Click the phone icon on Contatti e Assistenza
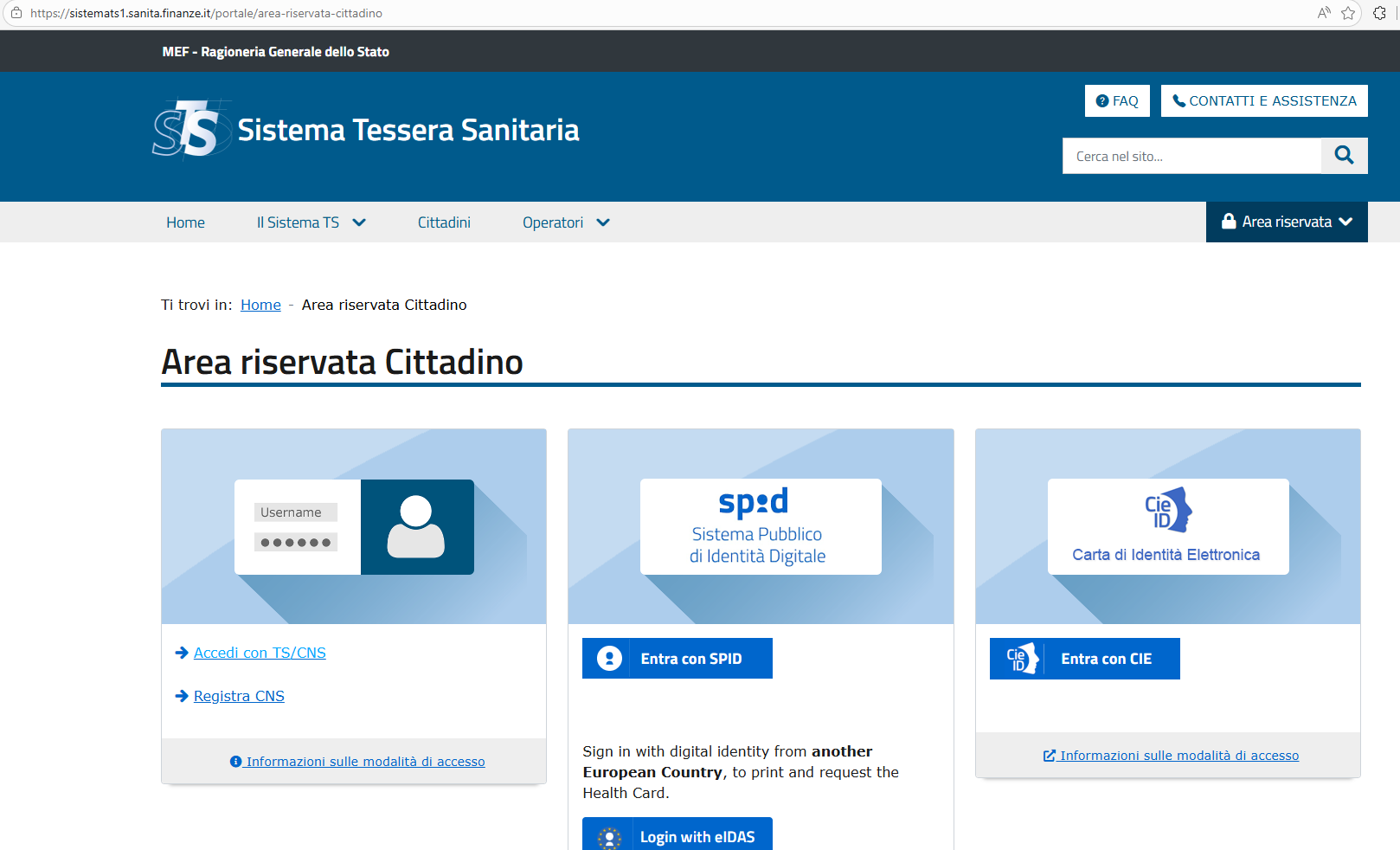This screenshot has height=850, width=1400. coord(1178,100)
